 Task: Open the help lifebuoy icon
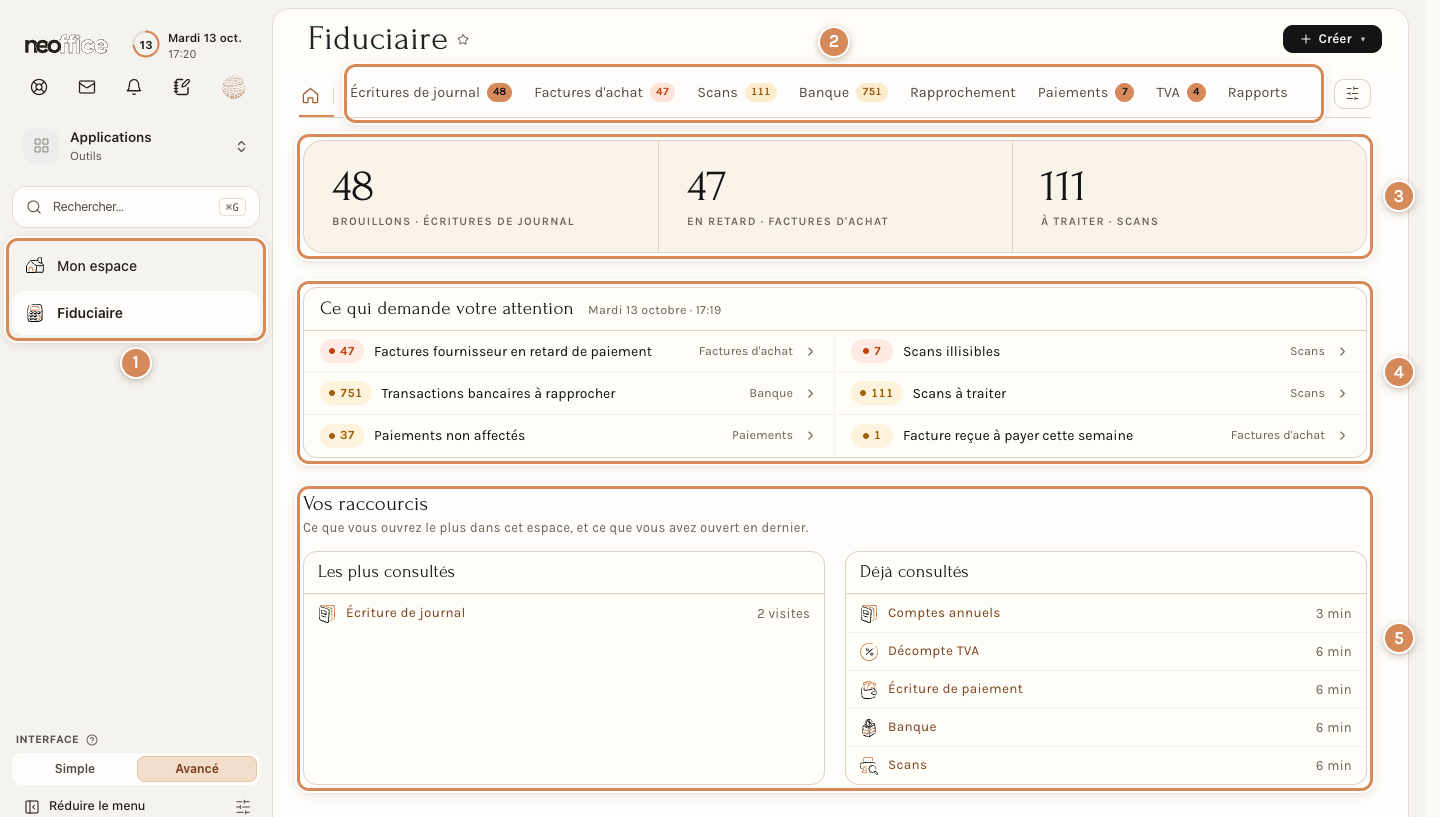click(39, 87)
